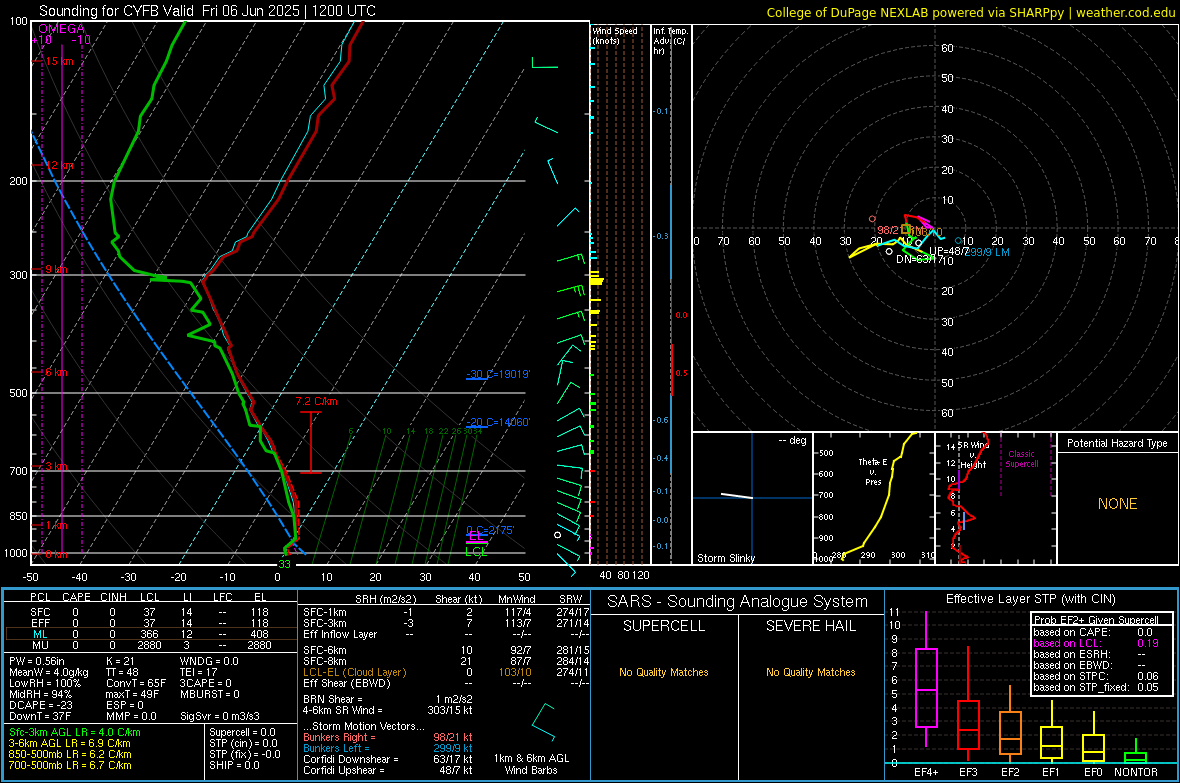Open the Theta-E v. Pres inset
1180x783 pixels.
coord(874,498)
